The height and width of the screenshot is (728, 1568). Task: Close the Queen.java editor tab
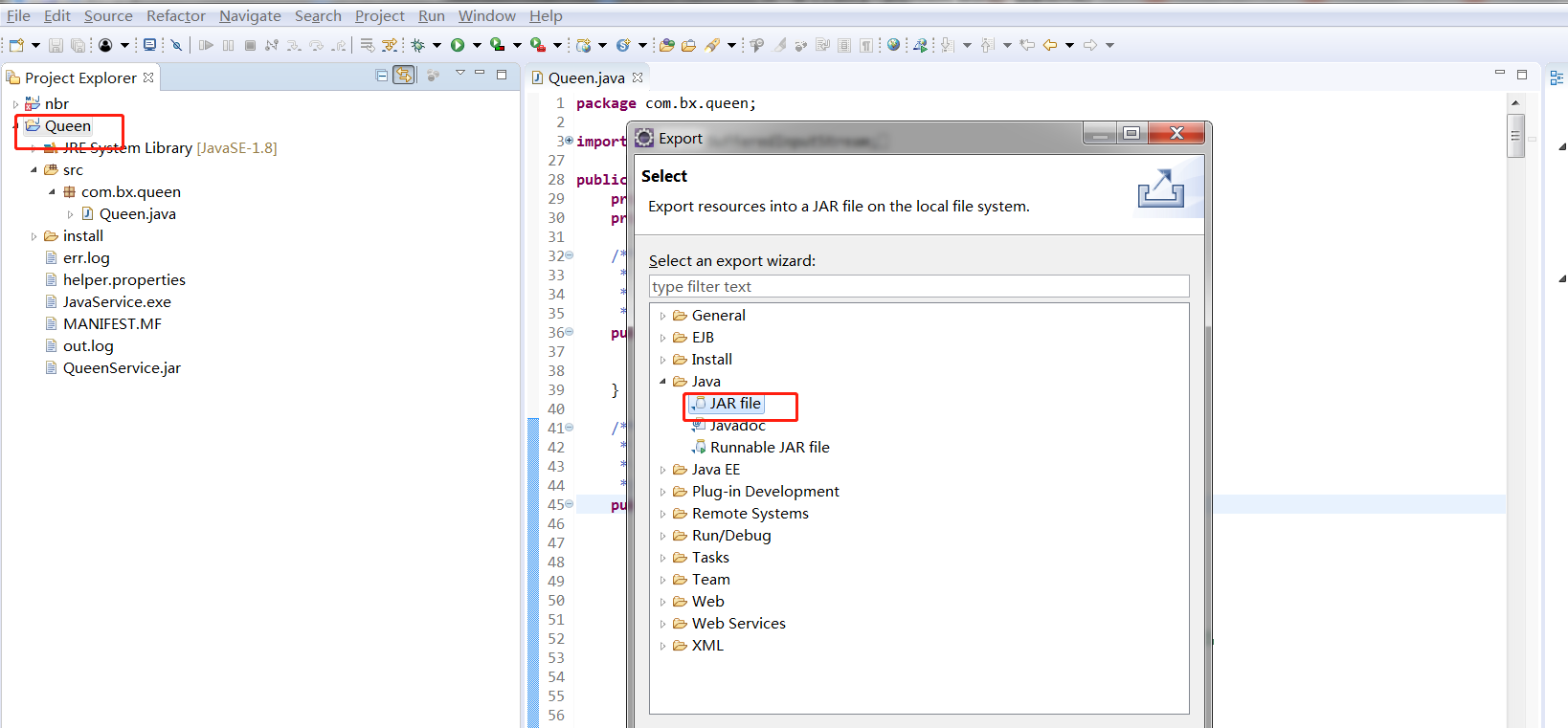point(638,77)
